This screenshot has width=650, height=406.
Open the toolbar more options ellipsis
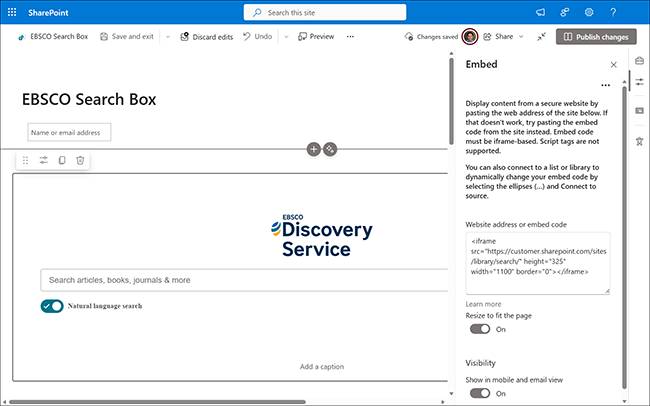pos(350,36)
